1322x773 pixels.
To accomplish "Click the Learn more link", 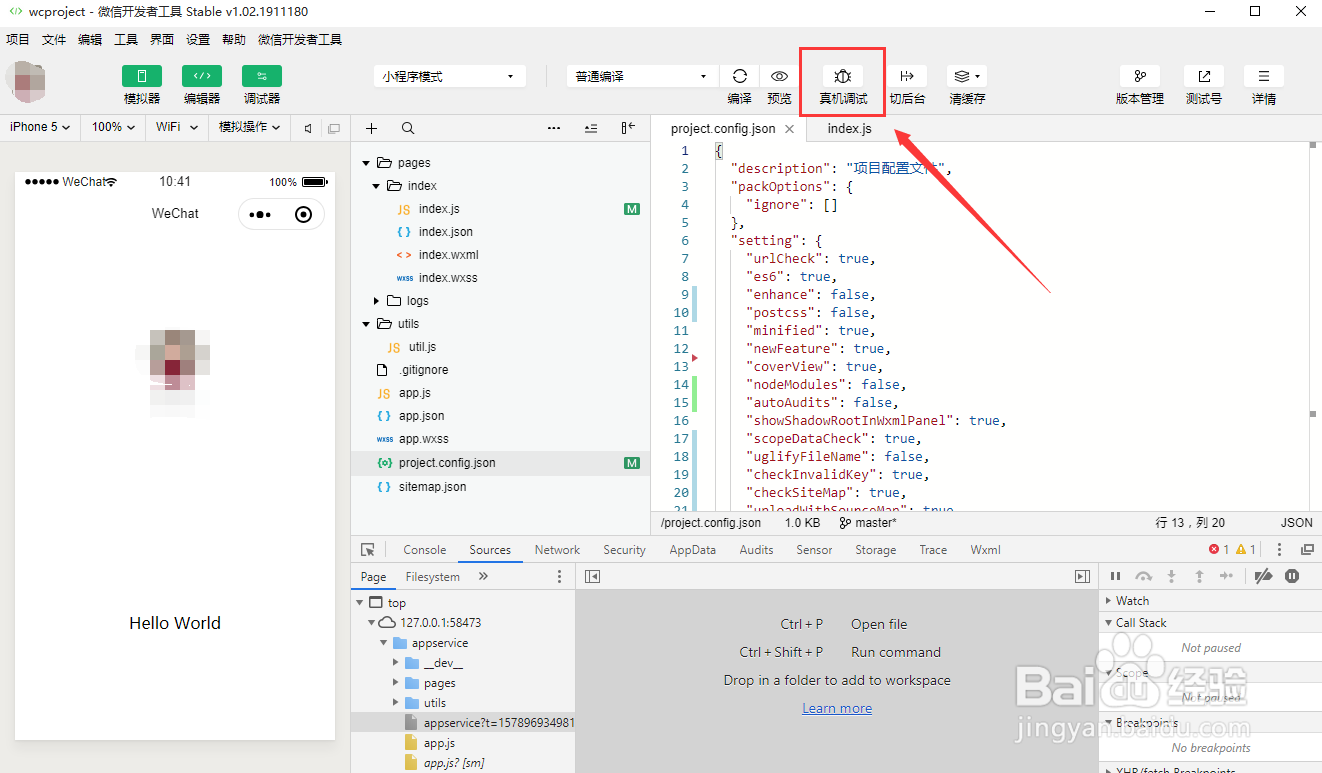I will pos(837,708).
